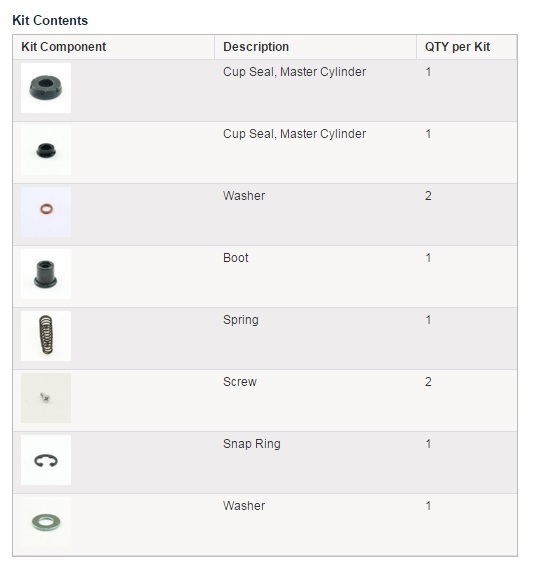View the boot component image
This screenshot has height=575, width=537.
click(46, 274)
